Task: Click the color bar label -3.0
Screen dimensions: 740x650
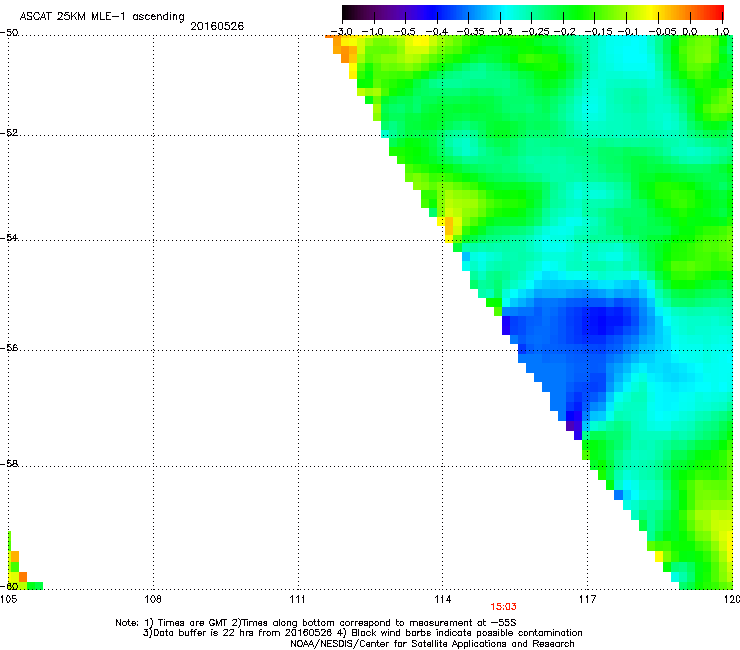Action: [x=341, y=31]
